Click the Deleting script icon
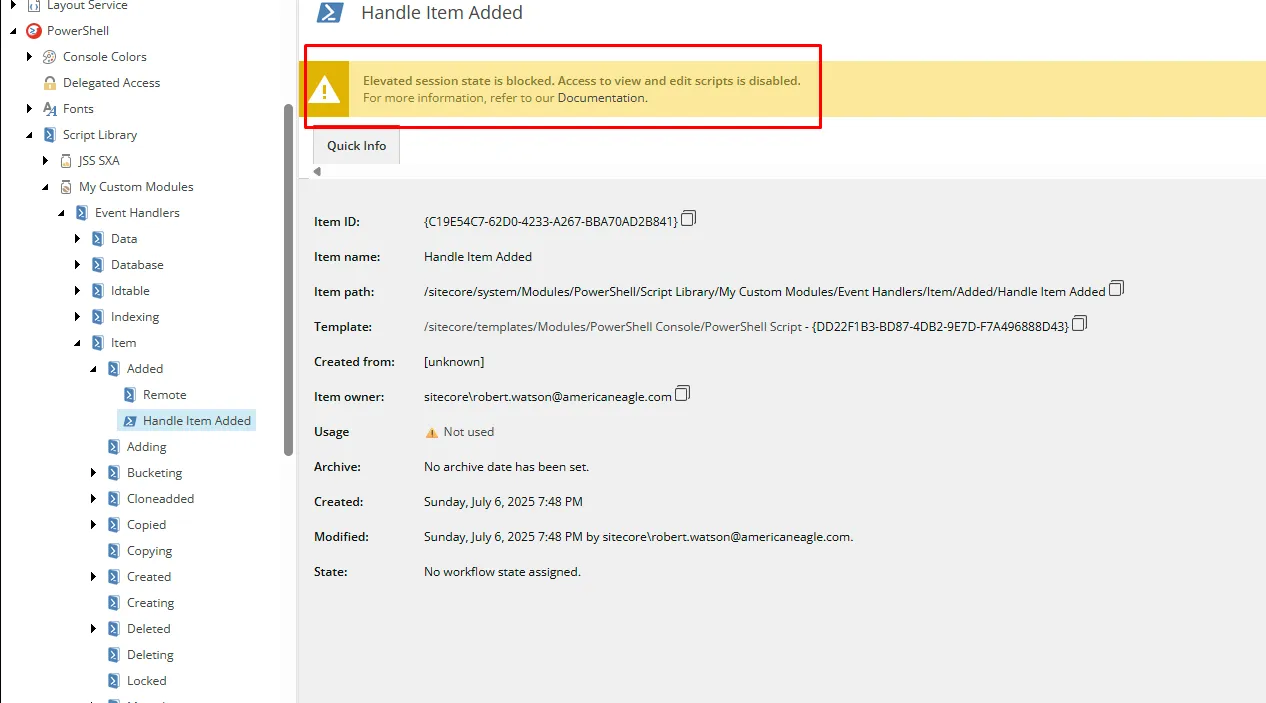This screenshot has width=1266, height=703. click(114, 655)
